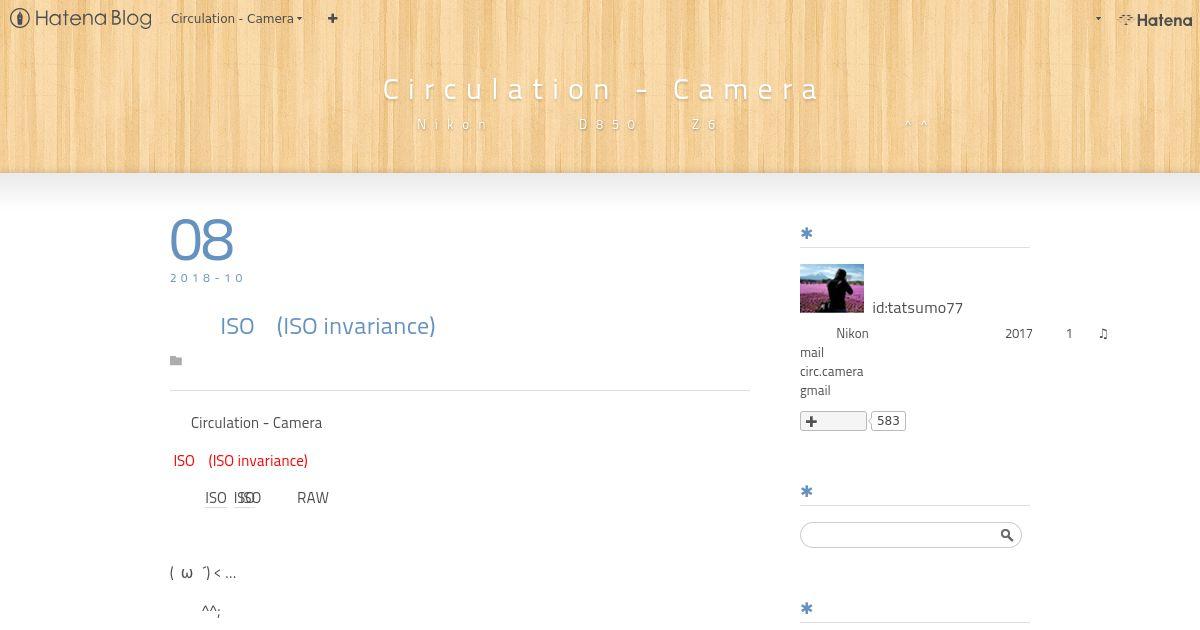The height and width of the screenshot is (630, 1200).
Task: Click the 2018-10 archive date link
Action: click(207, 278)
